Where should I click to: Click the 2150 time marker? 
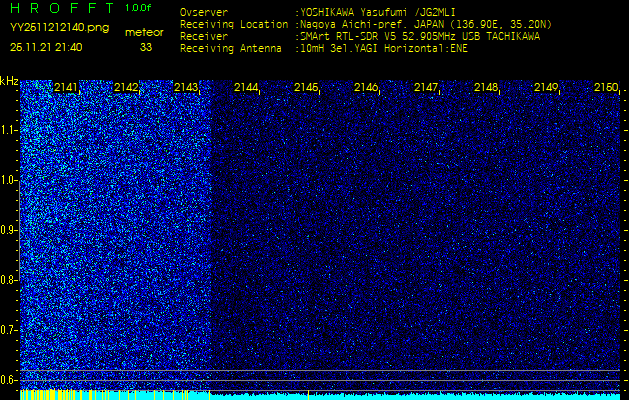(x=606, y=87)
